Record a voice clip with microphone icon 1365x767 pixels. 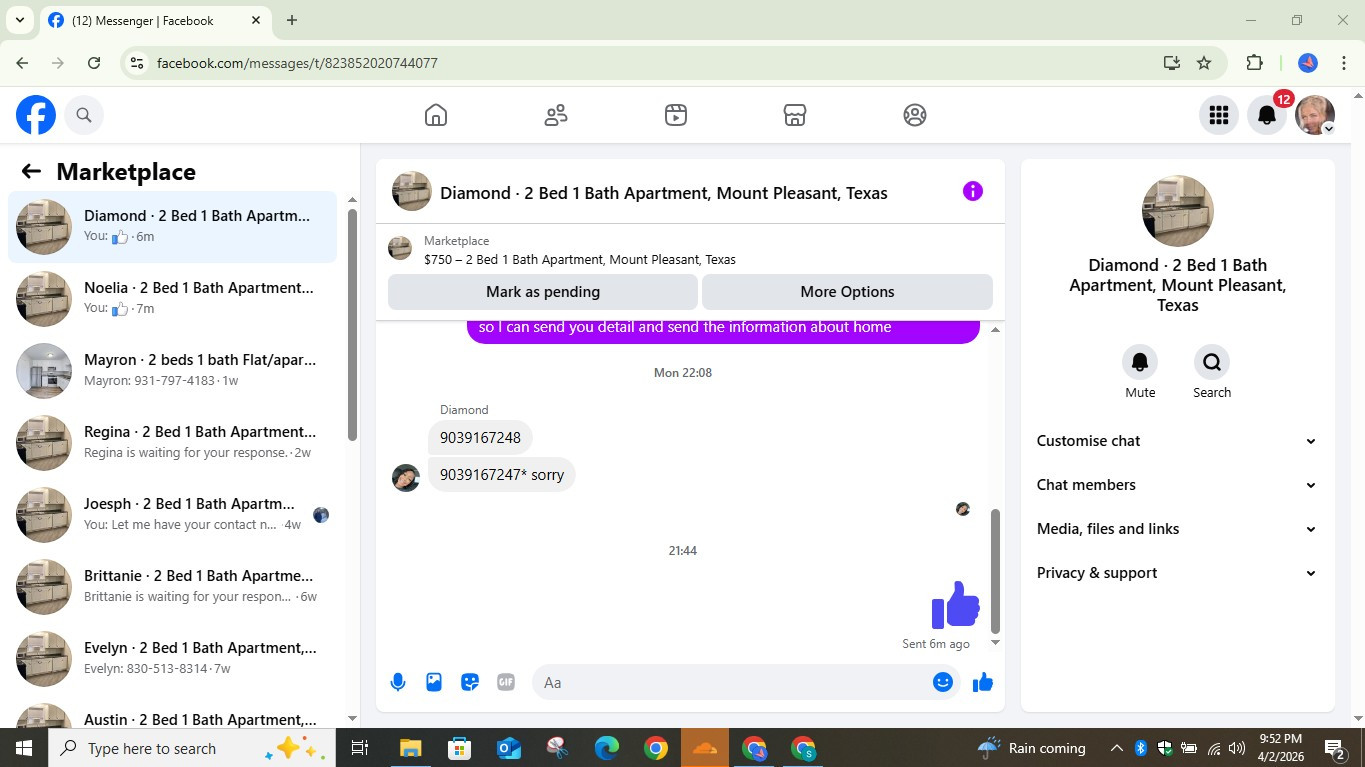pyautogui.click(x=398, y=682)
